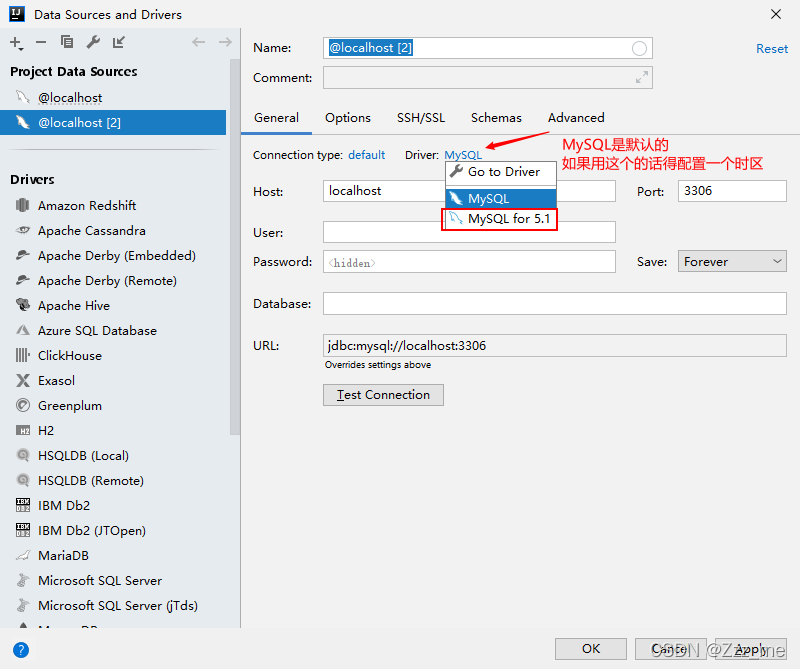Viewport: 800px width, 669px height.
Task: Switch to the Options tab
Action: [x=348, y=118]
